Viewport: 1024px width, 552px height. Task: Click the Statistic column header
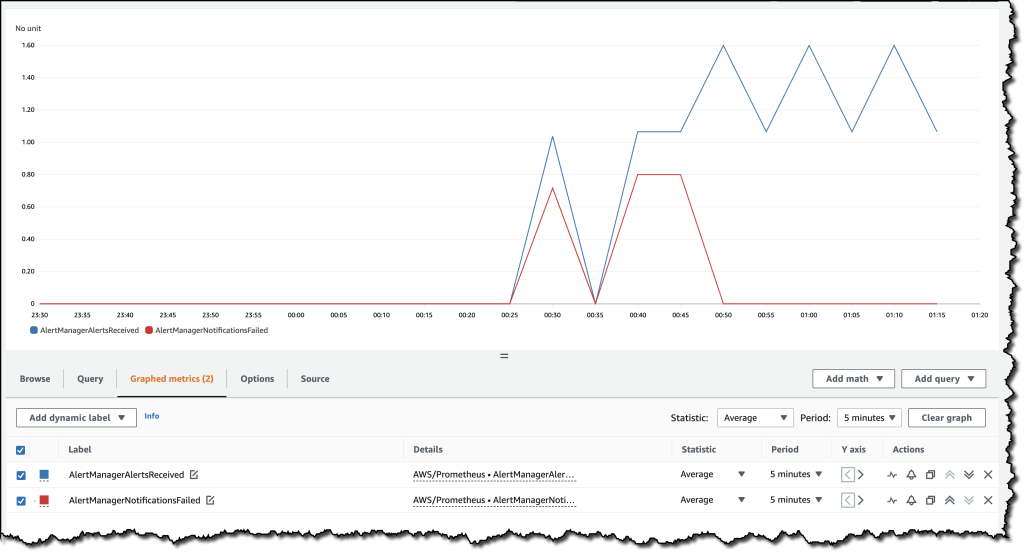699,450
